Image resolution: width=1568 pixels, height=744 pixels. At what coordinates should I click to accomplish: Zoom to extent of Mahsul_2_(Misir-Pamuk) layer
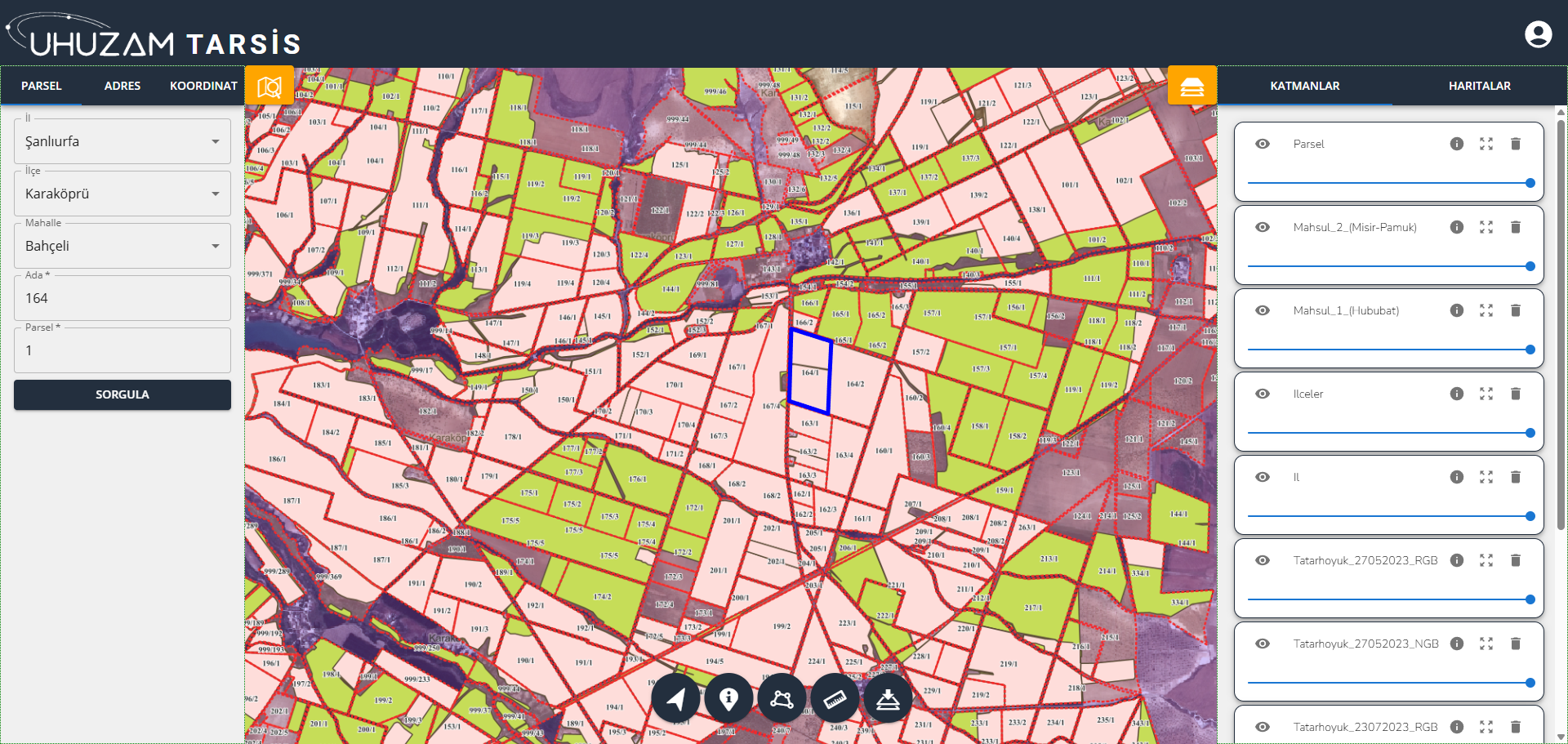(1486, 227)
